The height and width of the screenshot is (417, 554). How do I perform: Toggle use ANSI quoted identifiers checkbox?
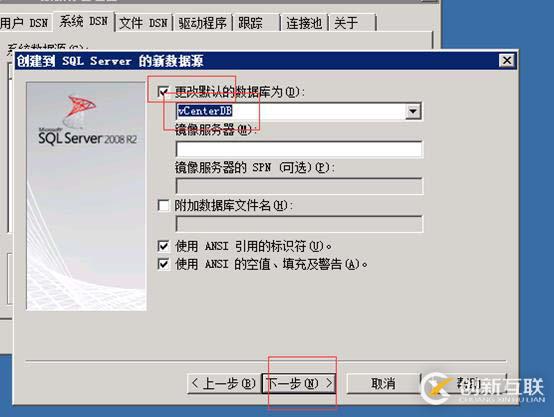click(x=163, y=246)
